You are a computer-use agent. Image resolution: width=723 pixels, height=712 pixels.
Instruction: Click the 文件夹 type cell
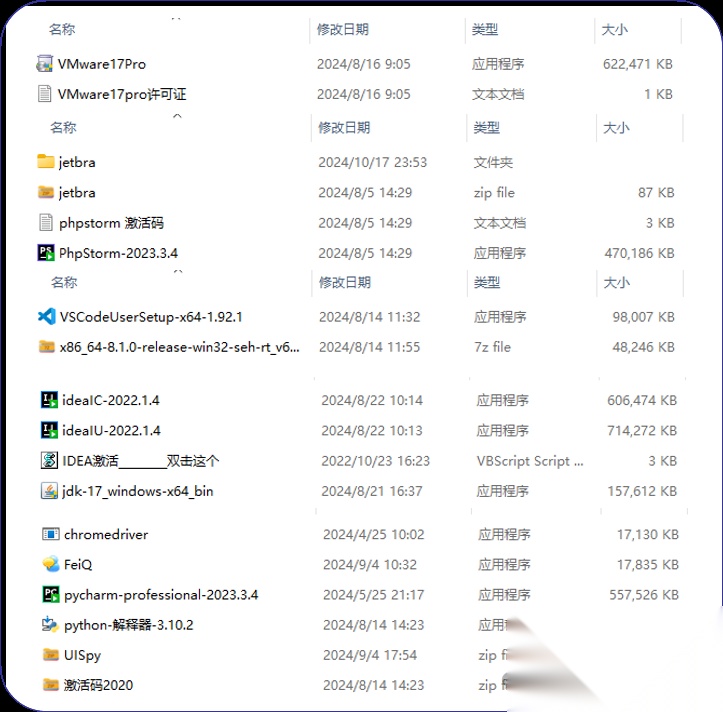pyautogui.click(x=493, y=162)
